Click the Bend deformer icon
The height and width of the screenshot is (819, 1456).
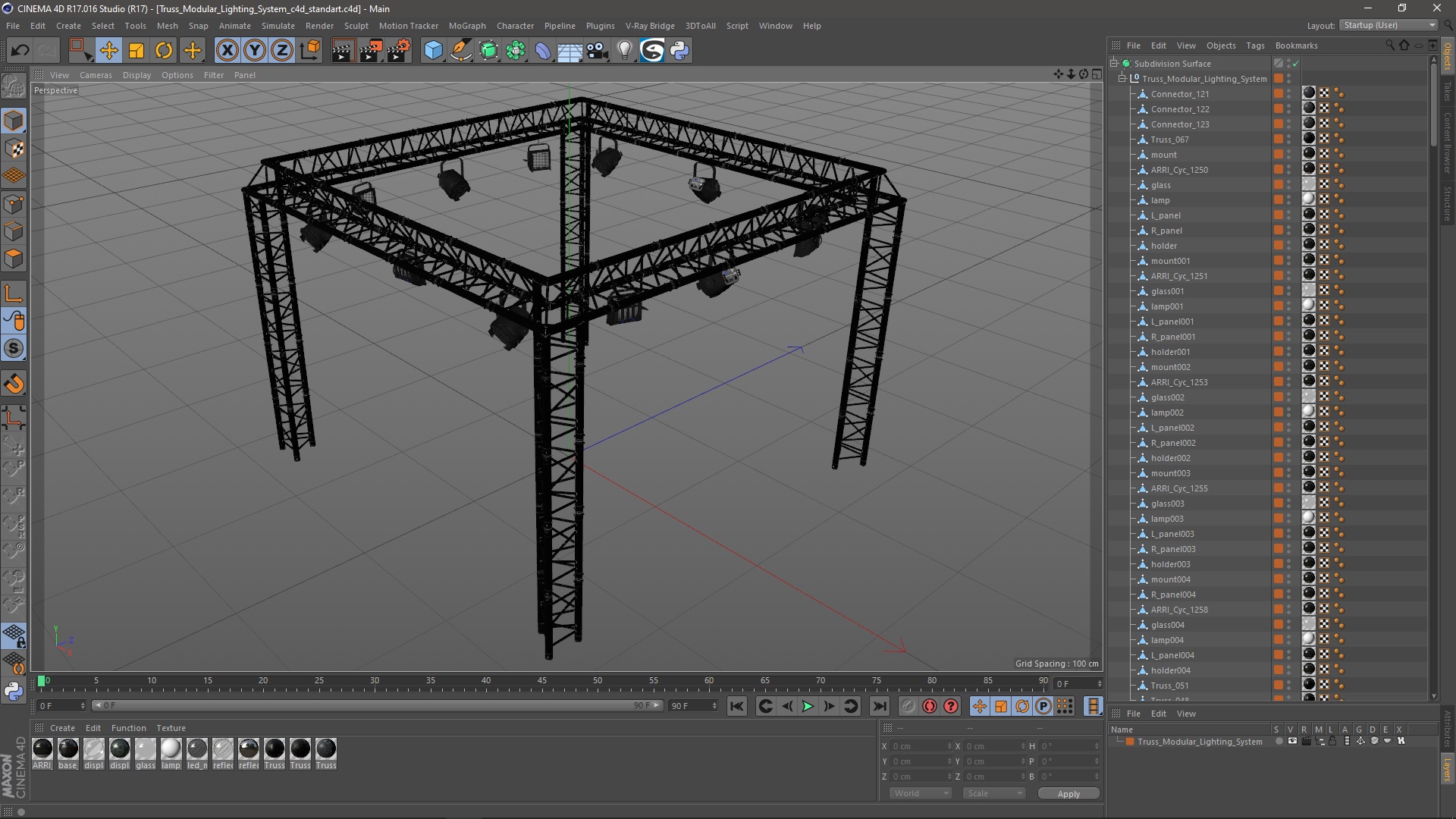coord(543,51)
